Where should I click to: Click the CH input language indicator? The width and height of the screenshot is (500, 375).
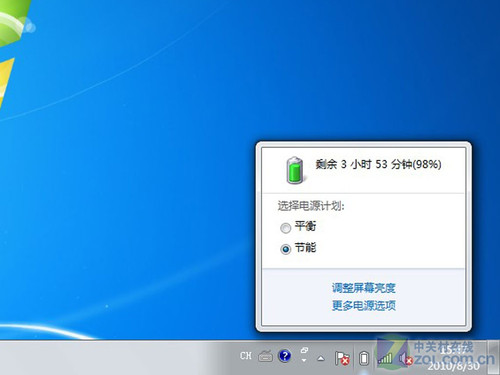point(246,356)
